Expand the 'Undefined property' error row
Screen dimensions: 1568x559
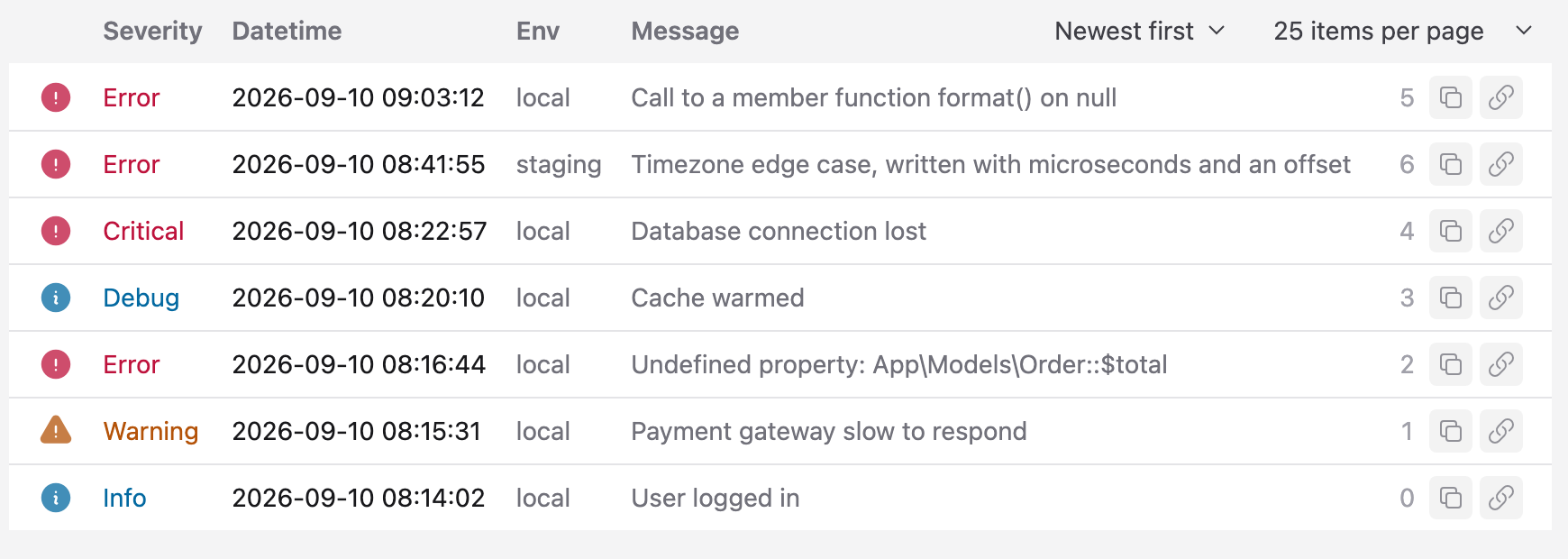[780, 364]
